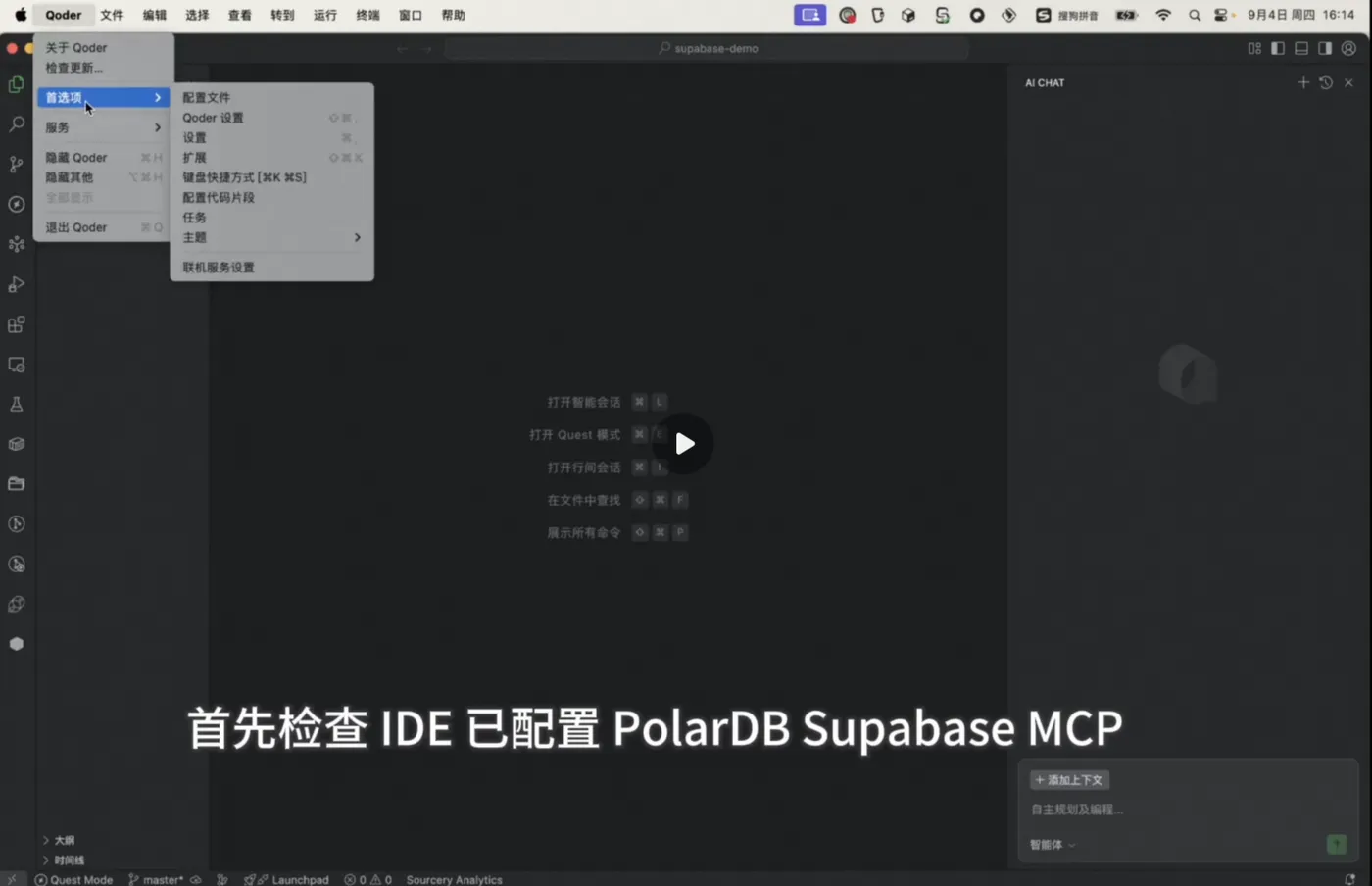Open the Search view in activity bar

(17, 124)
